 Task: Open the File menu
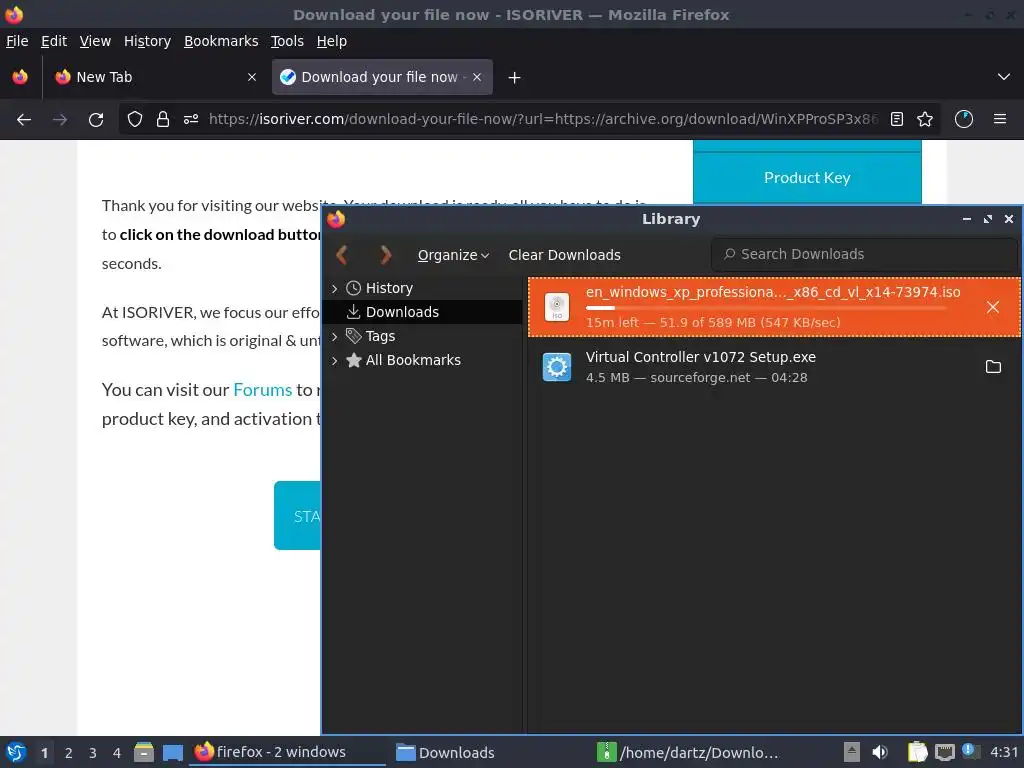[17, 41]
